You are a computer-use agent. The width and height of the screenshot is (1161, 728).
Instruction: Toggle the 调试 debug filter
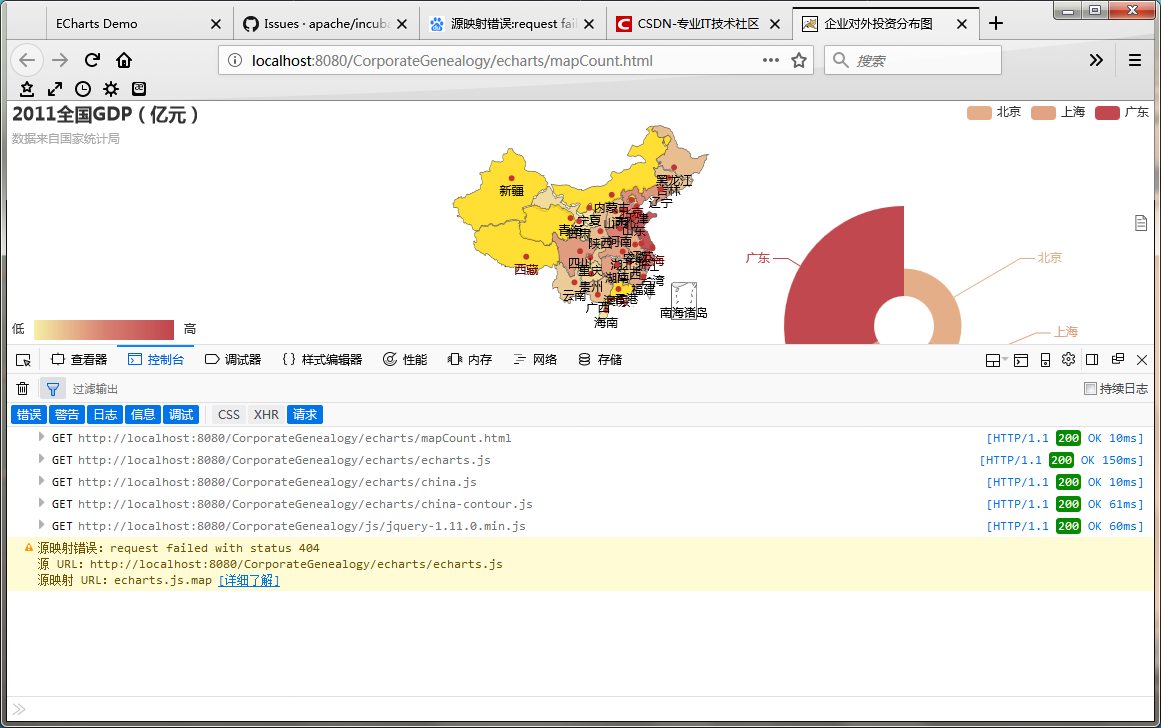point(181,415)
